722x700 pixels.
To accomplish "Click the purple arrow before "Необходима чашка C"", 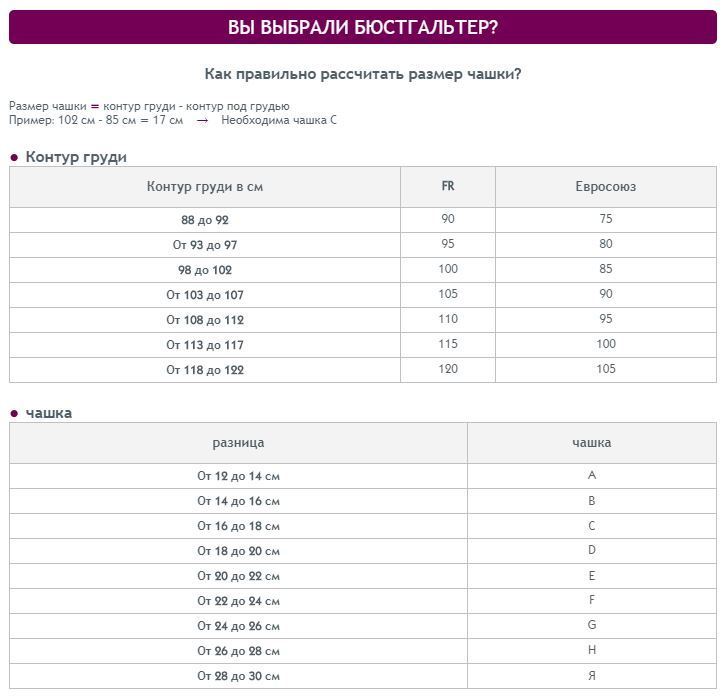I will tap(202, 120).
